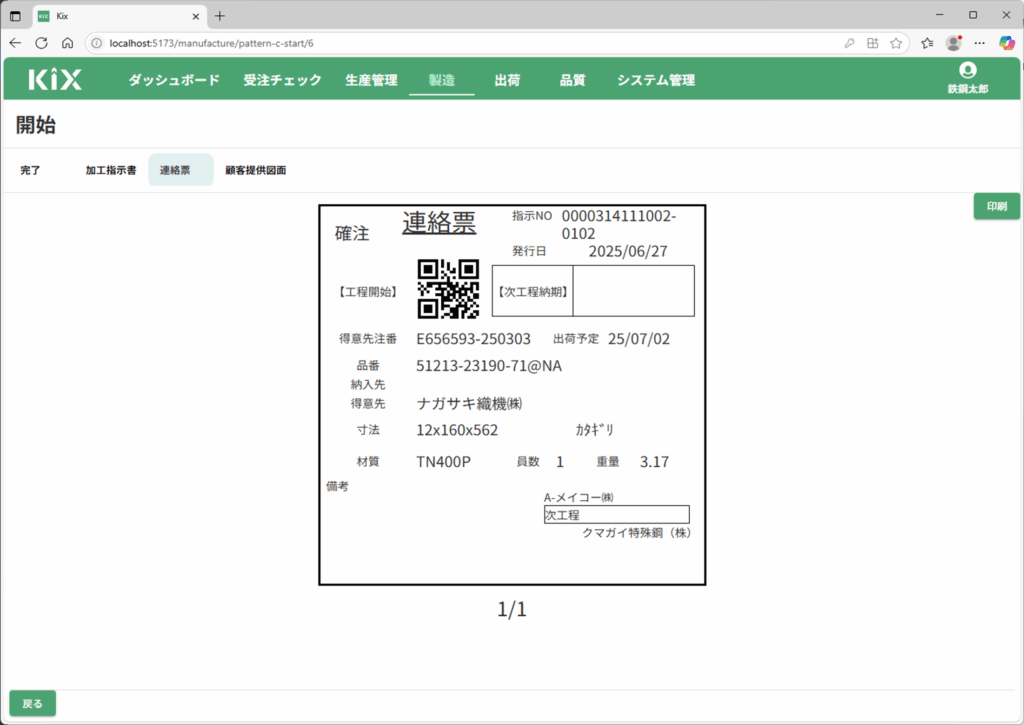
Task: Reload the page with refresh icon
Action: click(41, 43)
